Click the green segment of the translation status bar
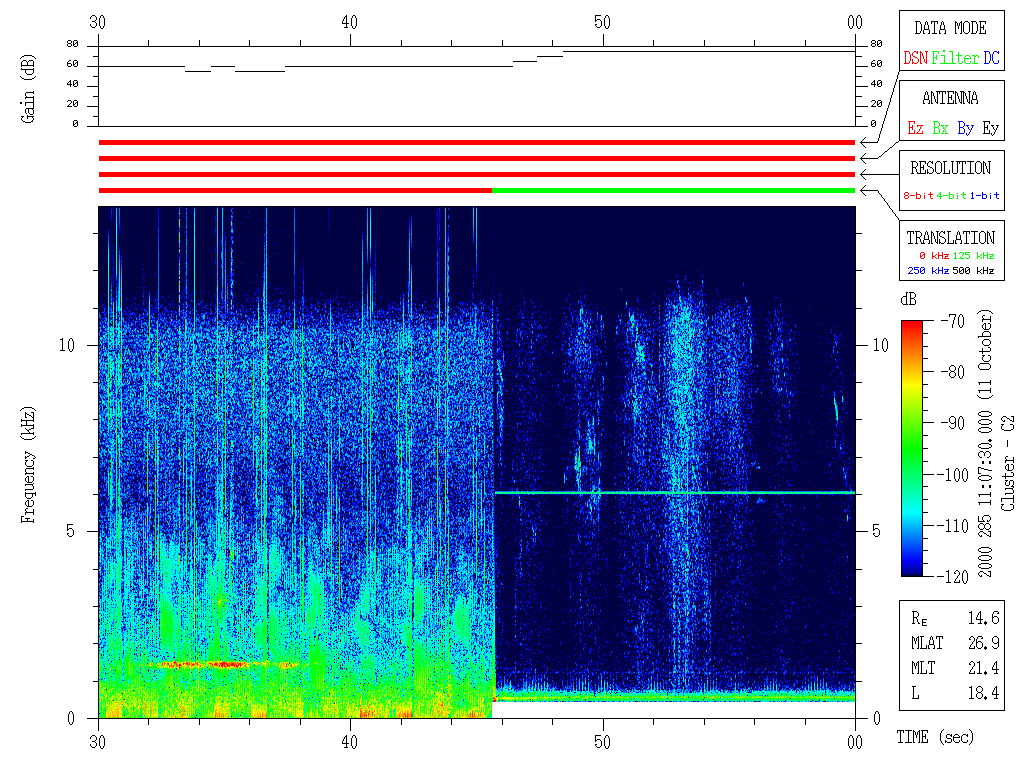Image resolution: width=1024 pixels, height=768 pixels. tap(673, 190)
